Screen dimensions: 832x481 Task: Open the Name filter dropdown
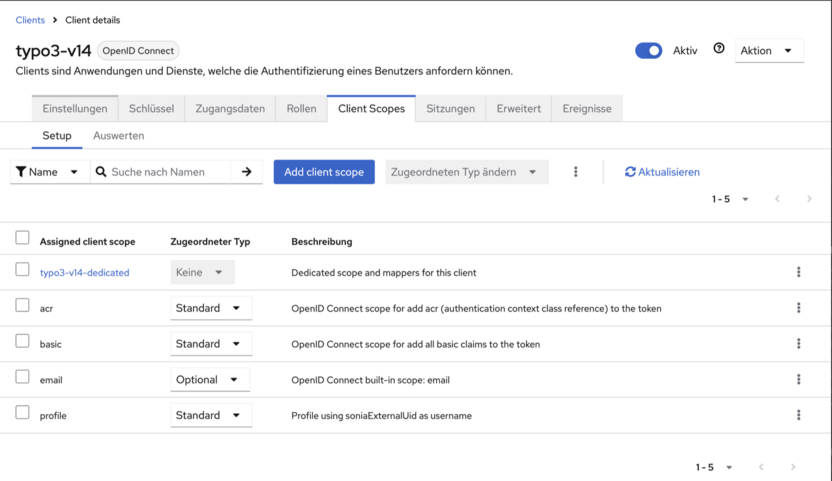(50, 172)
